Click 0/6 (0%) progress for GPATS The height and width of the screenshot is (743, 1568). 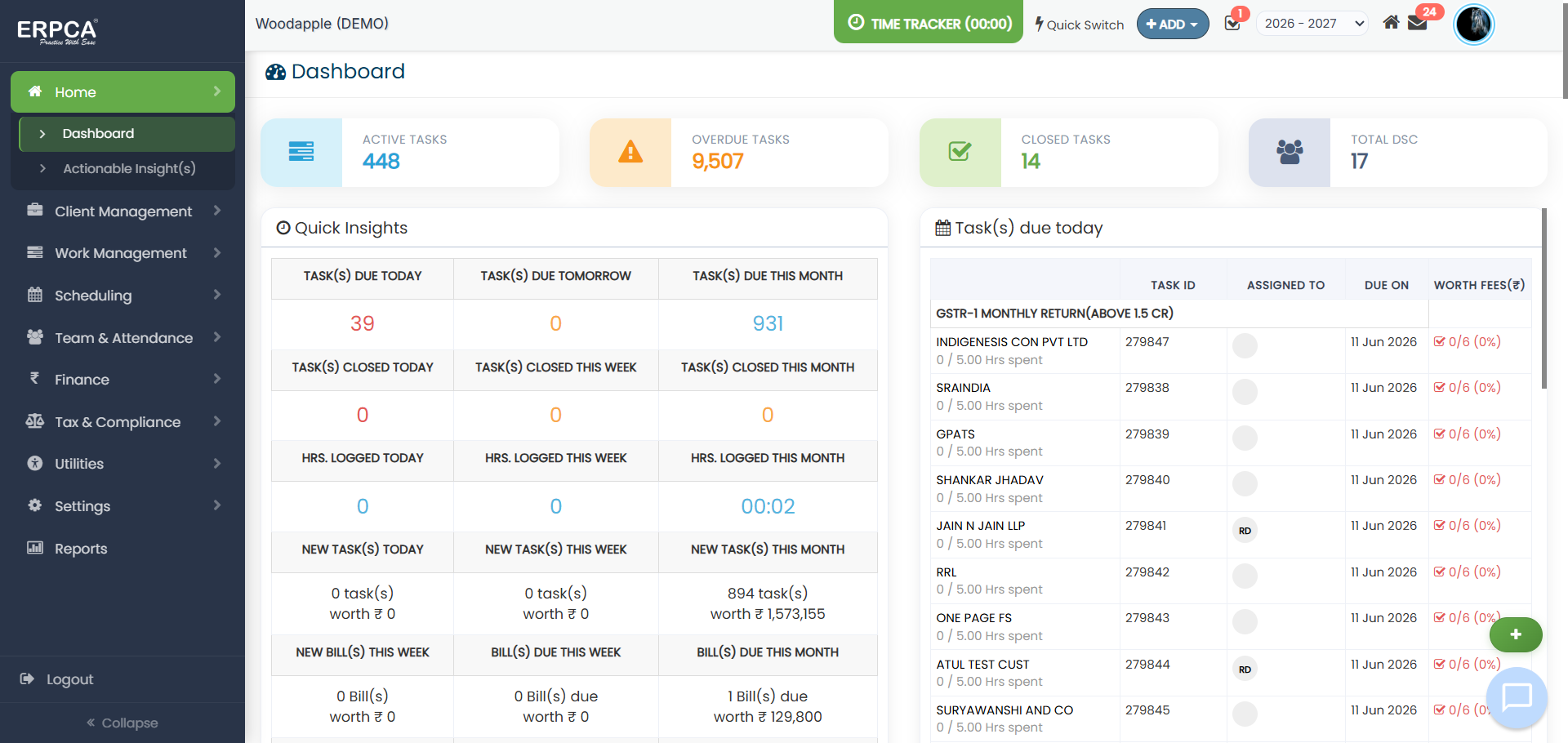1468,434
